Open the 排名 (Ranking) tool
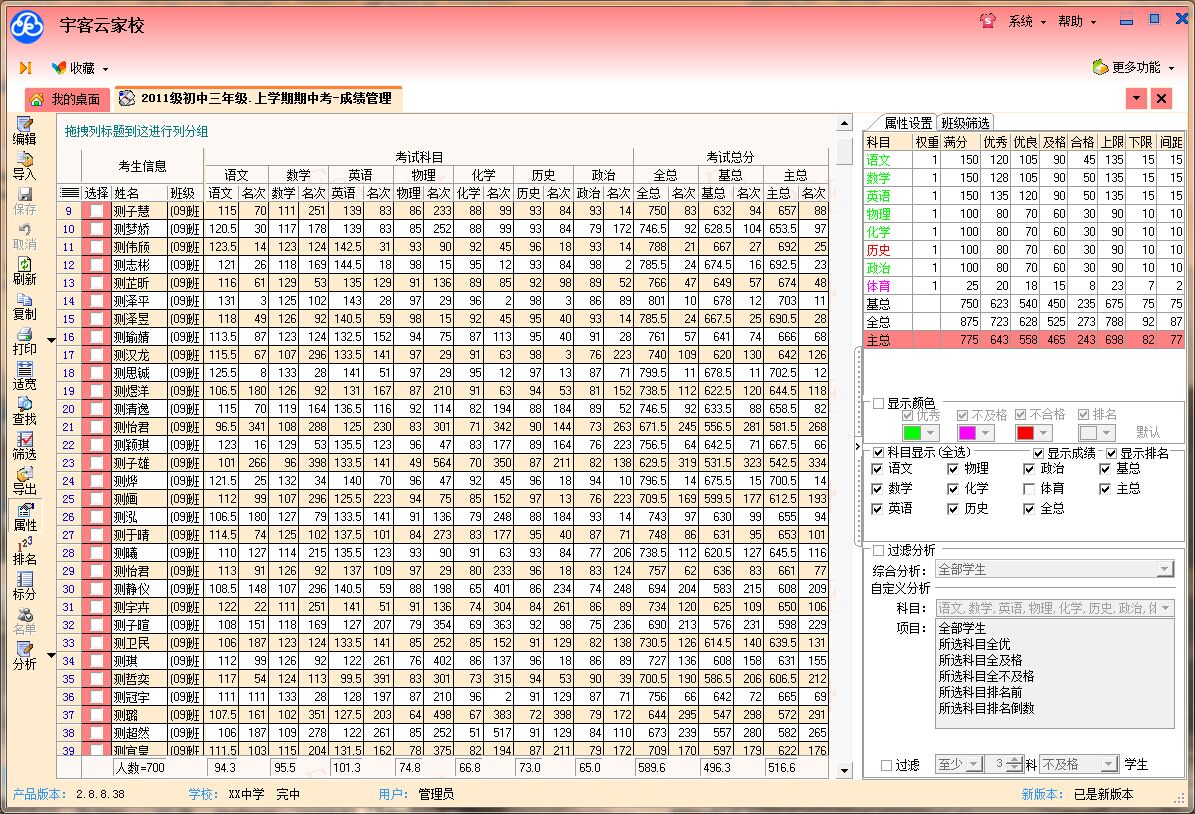 tap(24, 551)
